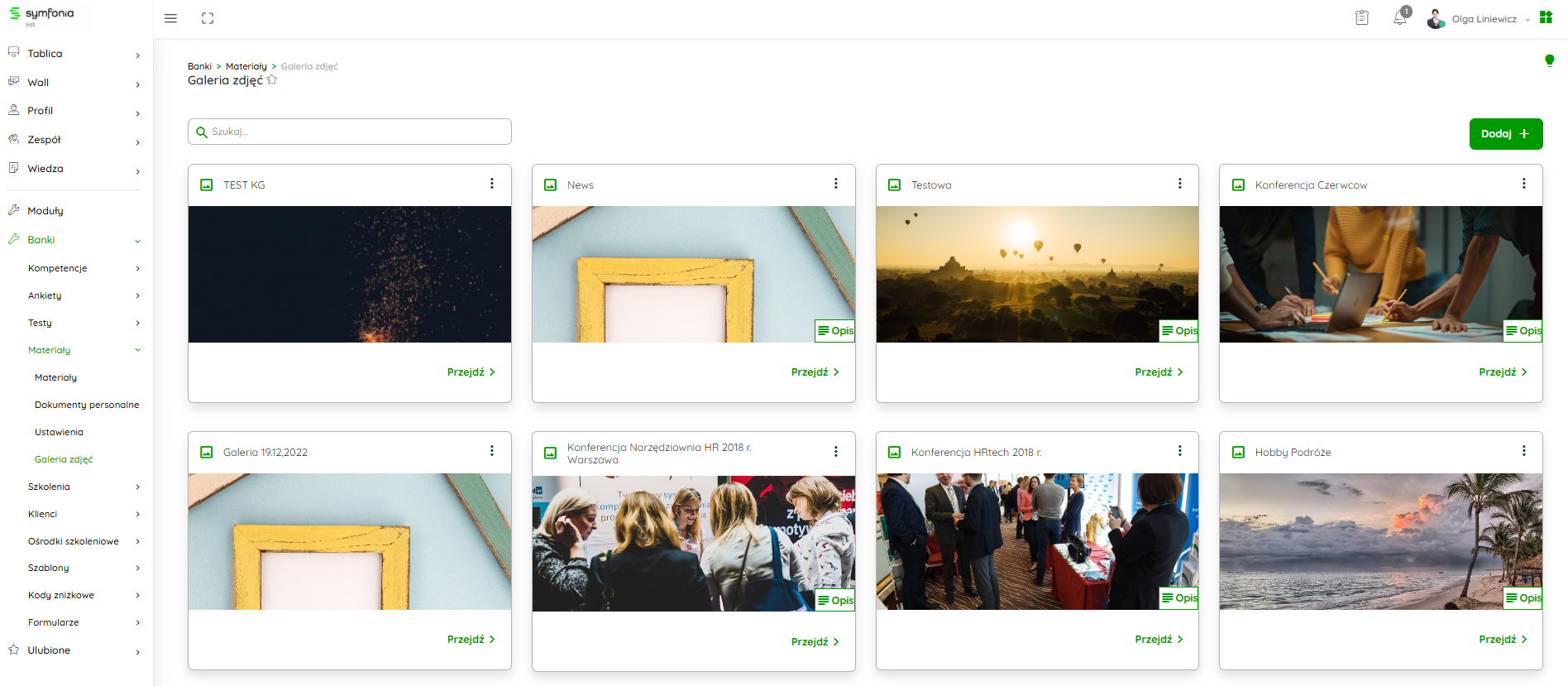Click the green apps grid icon

coord(1546,17)
